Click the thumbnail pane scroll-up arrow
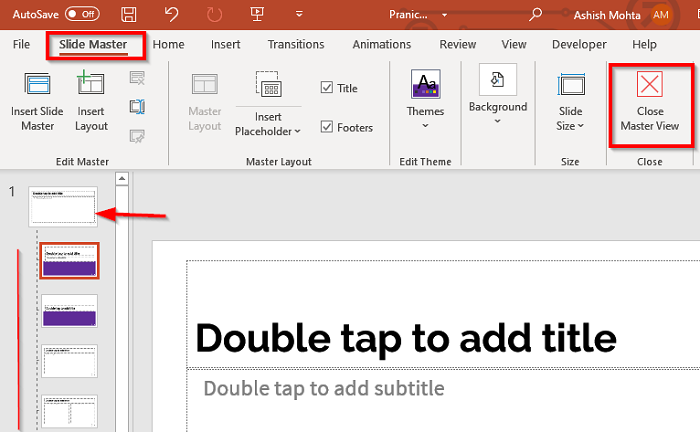Image resolution: width=700 pixels, height=432 pixels. point(123,180)
